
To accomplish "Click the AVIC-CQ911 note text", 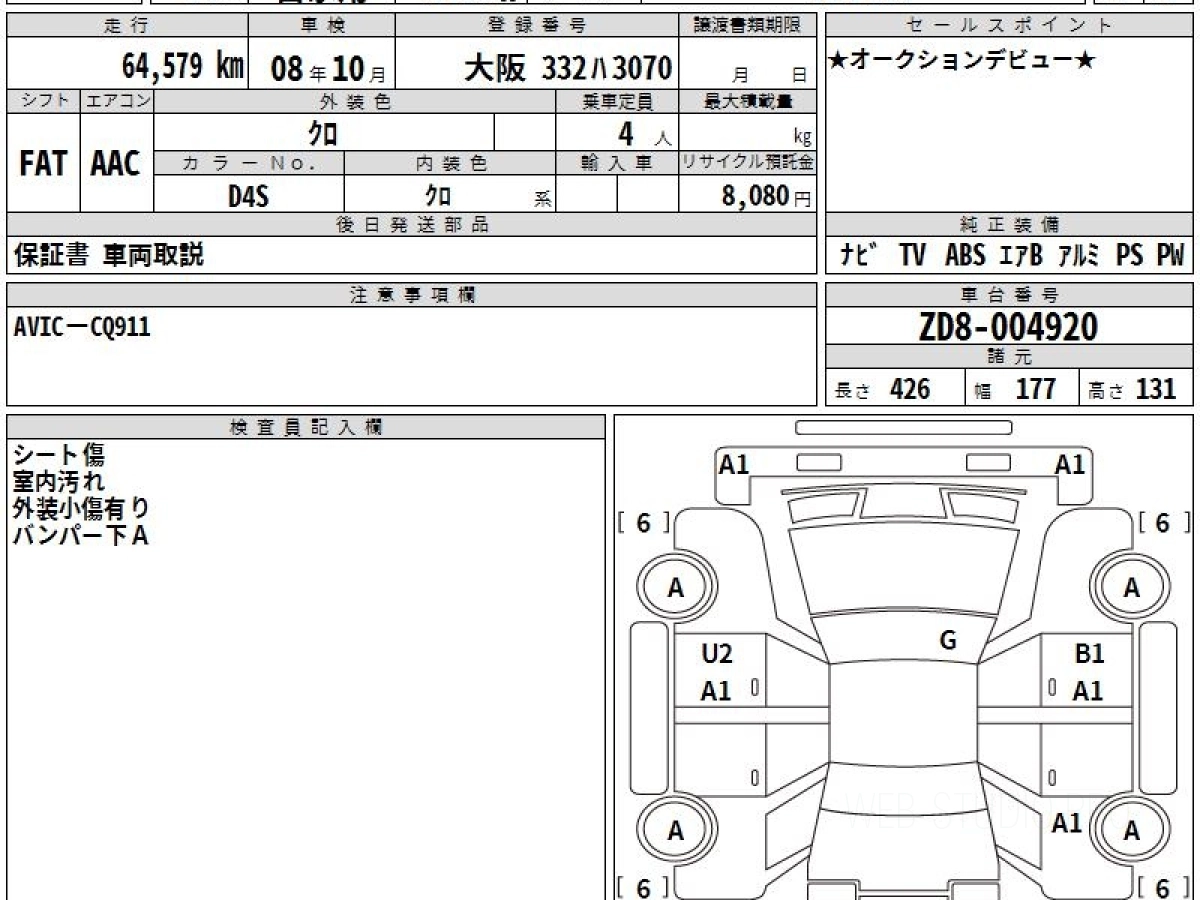I will (82, 326).
